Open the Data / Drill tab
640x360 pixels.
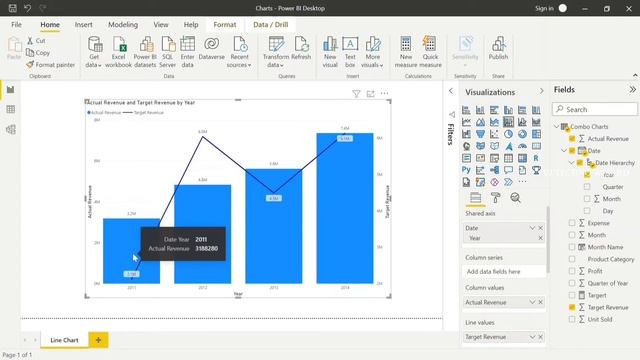point(271,24)
